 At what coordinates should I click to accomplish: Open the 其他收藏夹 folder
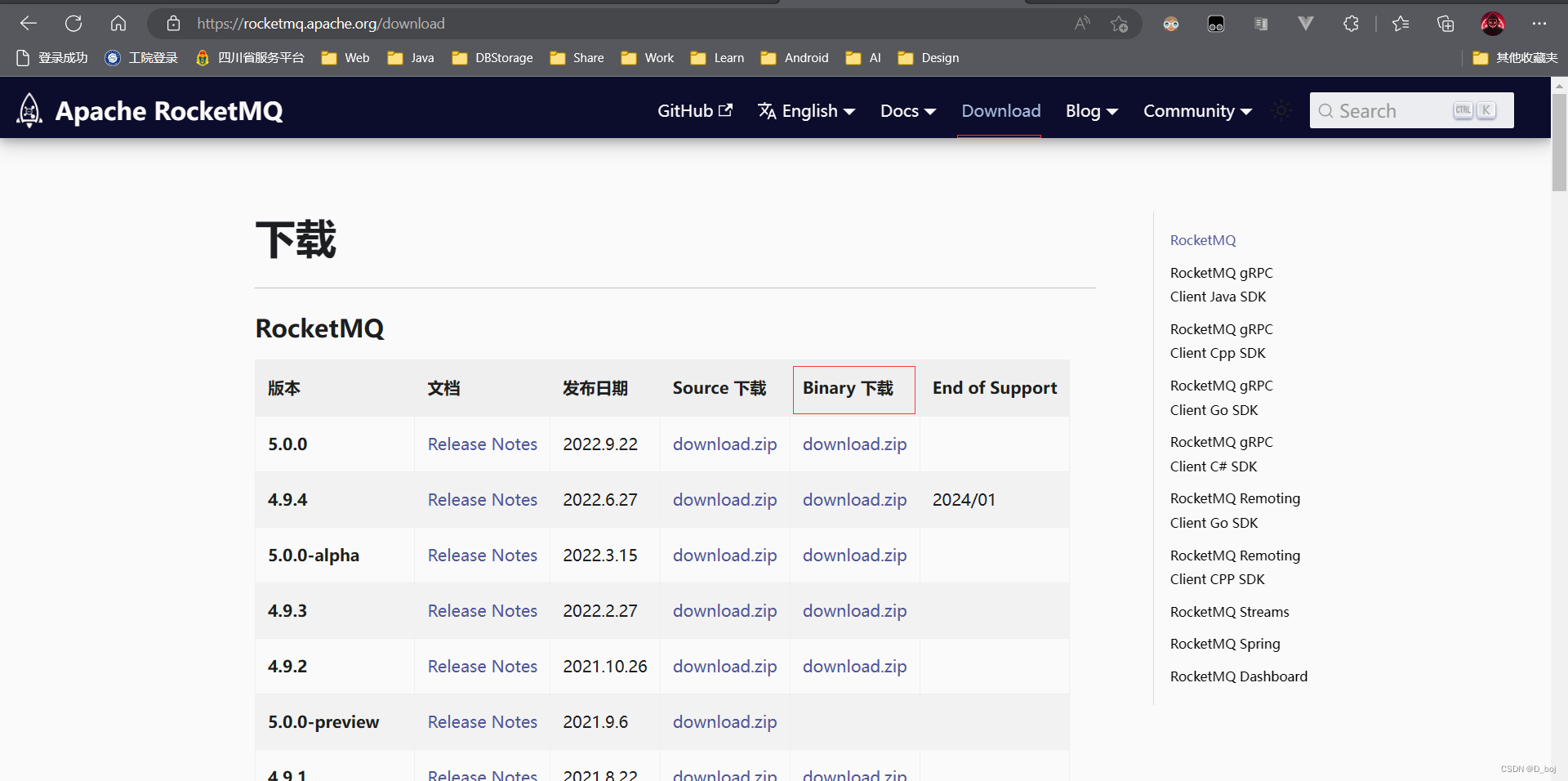click(x=1515, y=58)
